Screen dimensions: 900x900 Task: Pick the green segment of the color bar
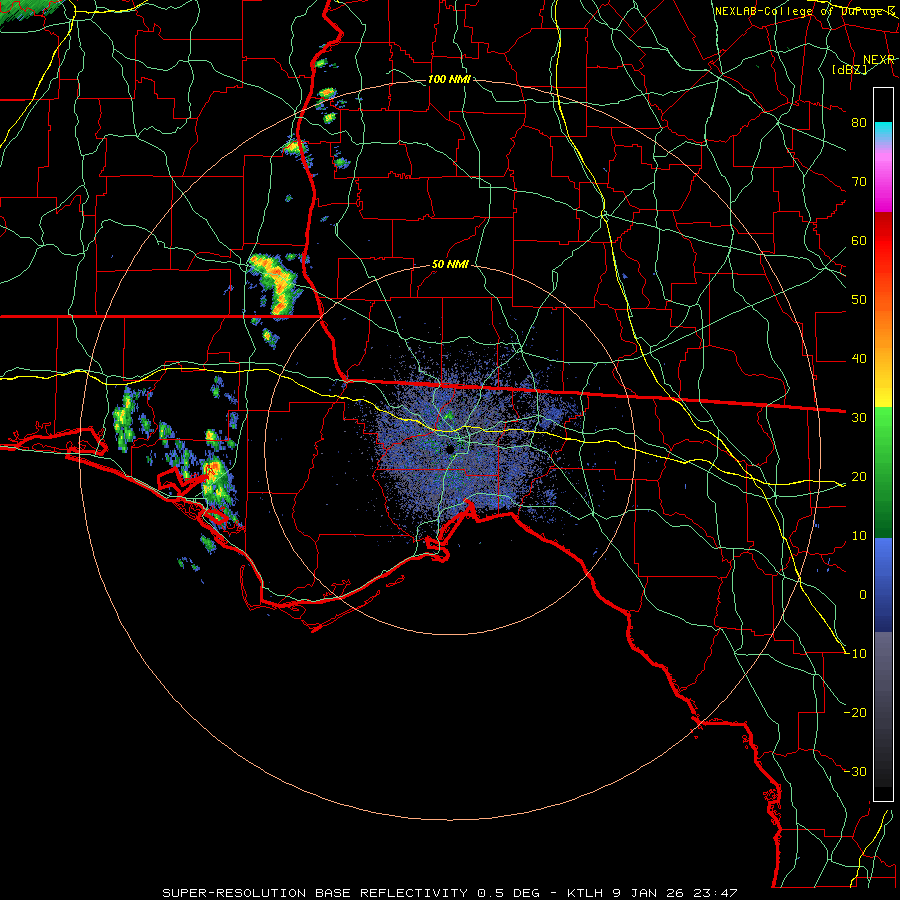point(883,472)
